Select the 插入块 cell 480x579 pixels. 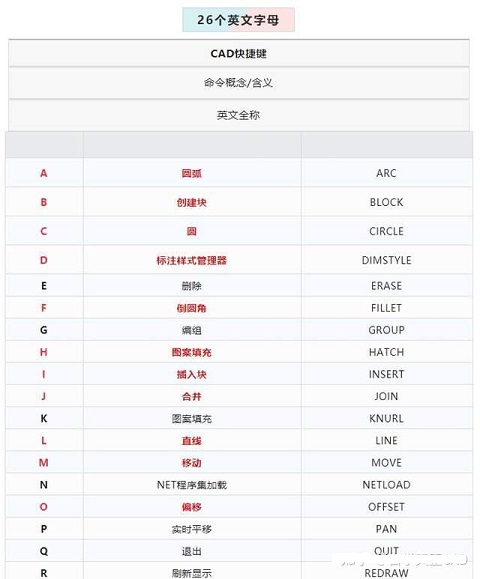[x=192, y=374]
